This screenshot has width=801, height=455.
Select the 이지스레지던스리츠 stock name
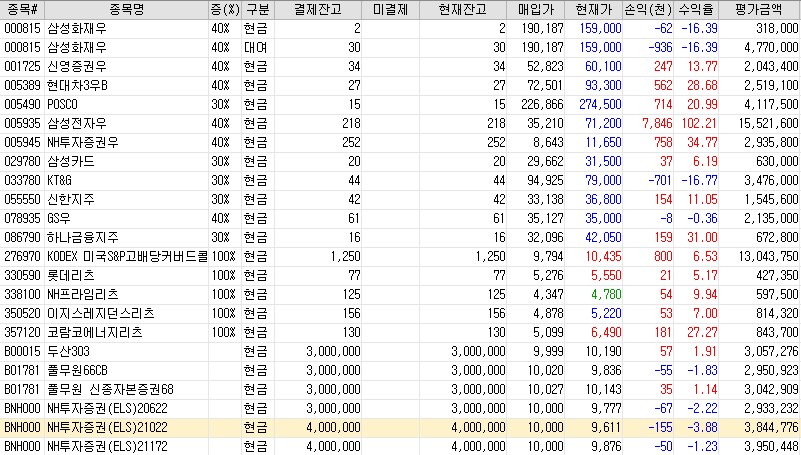(x=101, y=313)
